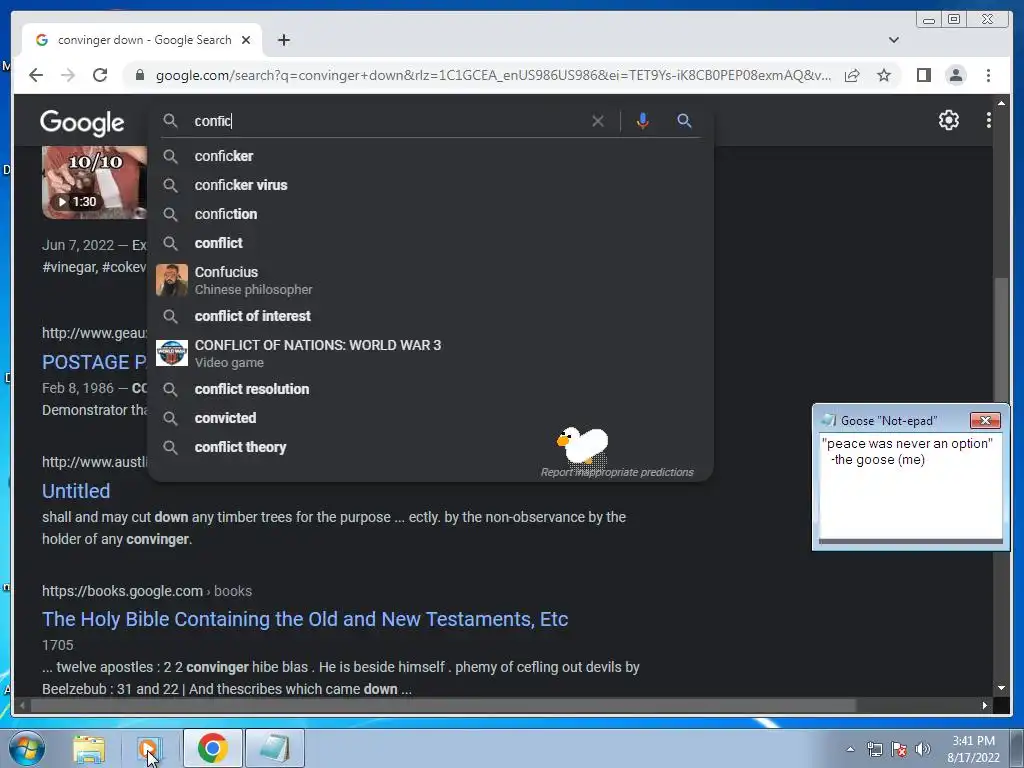Open Windows Media Player from taskbar
Image resolution: width=1024 pixels, height=768 pixels.
pos(148,748)
